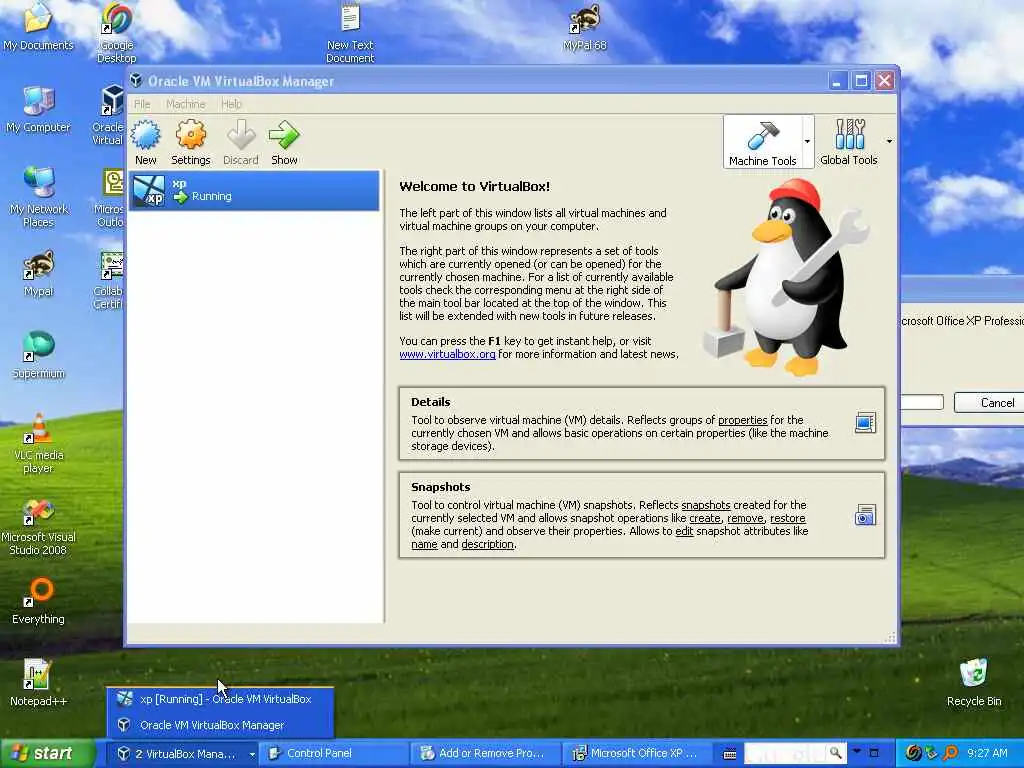Click the description link in Snapshots box
The height and width of the screenshot is (768, 1024).
[487, 544]
